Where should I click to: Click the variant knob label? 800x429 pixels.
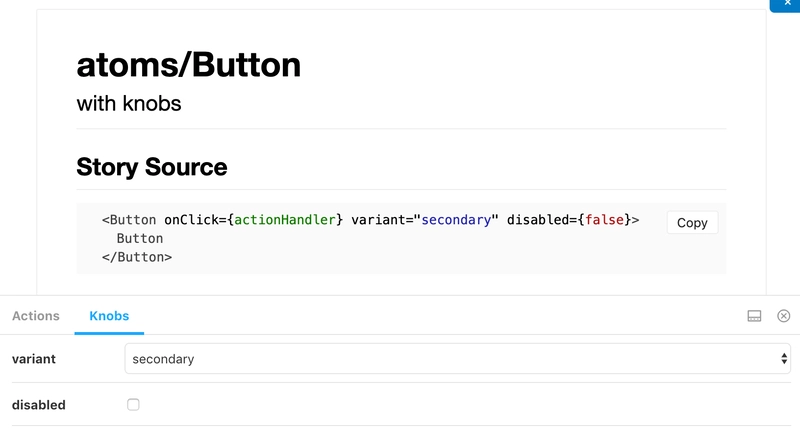(34, 359)
